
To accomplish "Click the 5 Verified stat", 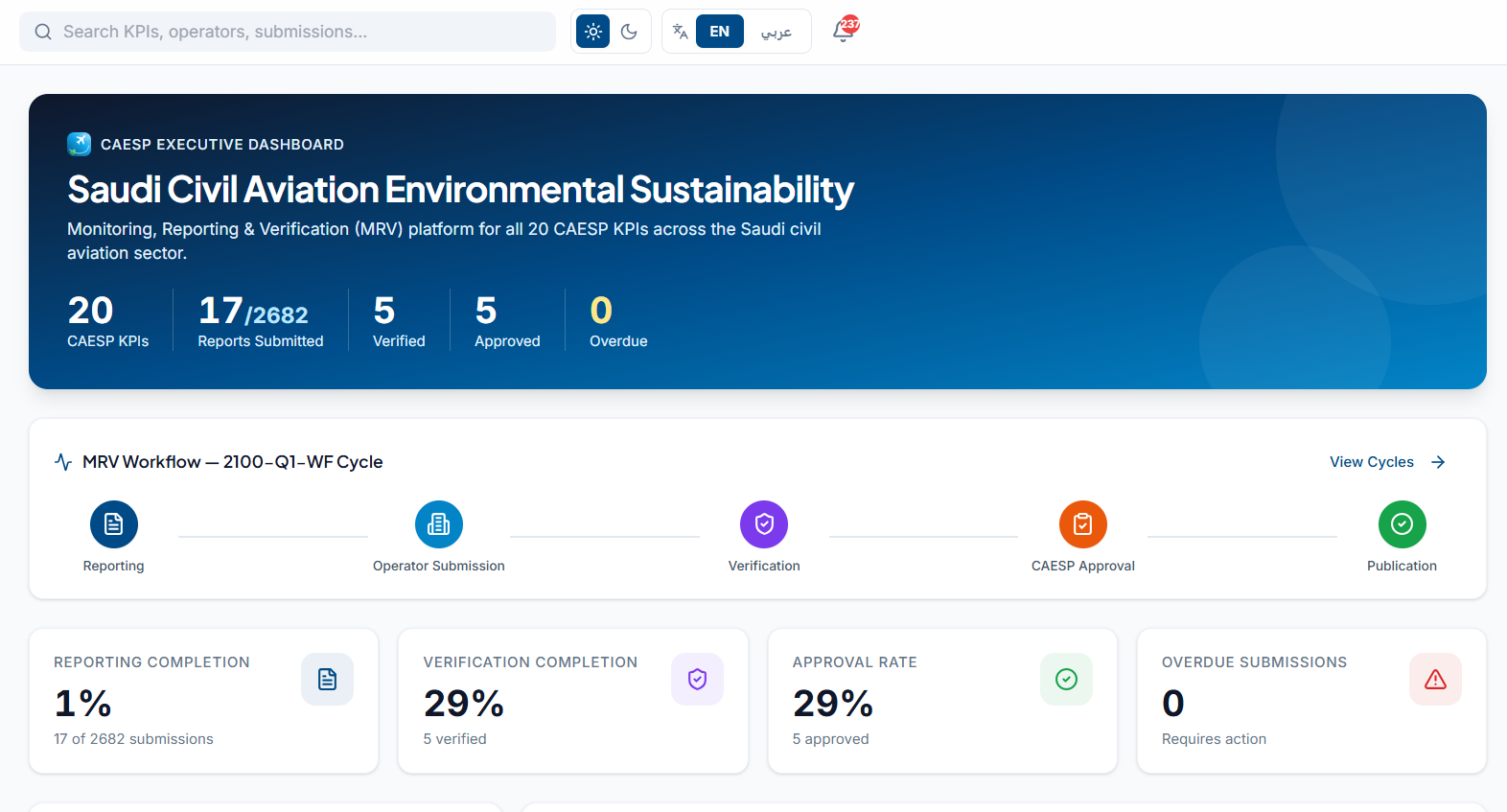I will click(399, 320).
